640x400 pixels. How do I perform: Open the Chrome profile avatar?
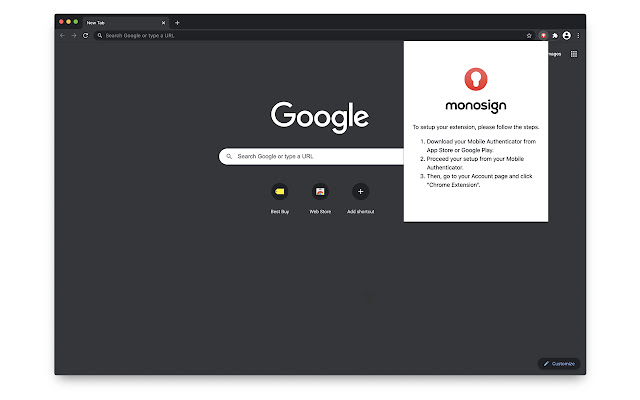coord(567,36)
